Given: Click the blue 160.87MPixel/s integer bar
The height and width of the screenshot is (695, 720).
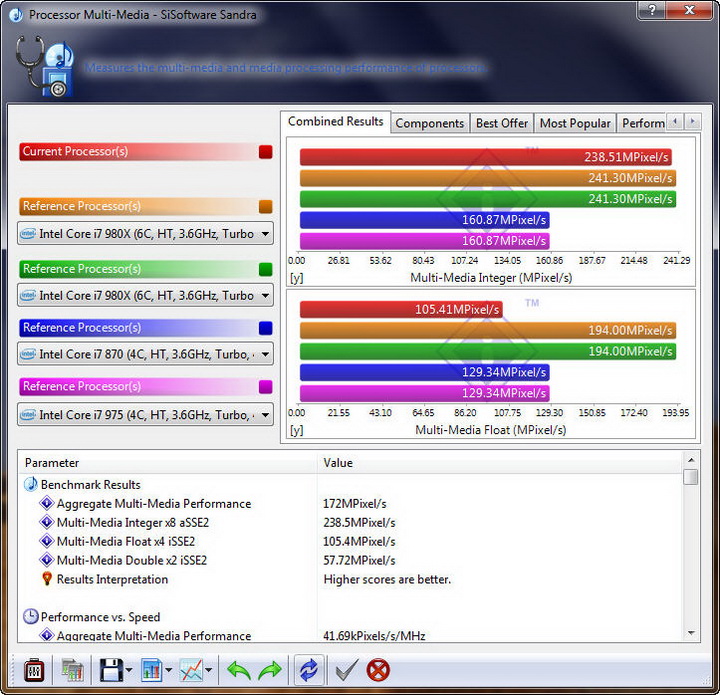Looking at the screenshot, I should (425, 220).
